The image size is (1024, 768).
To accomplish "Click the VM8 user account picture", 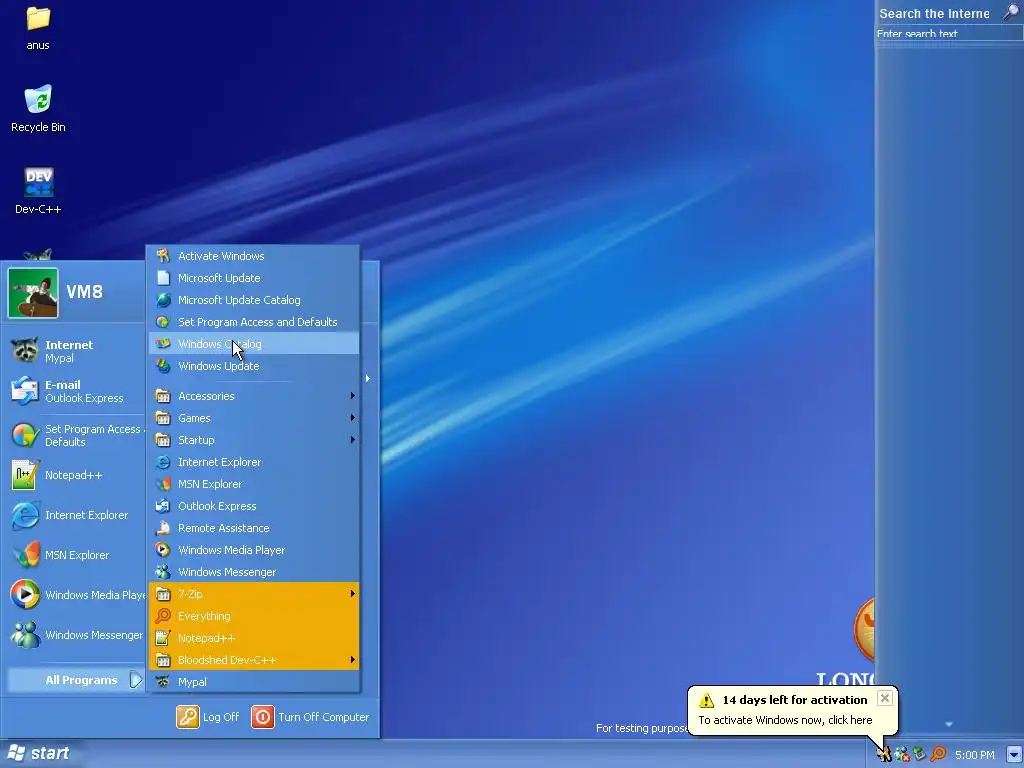I will pos(33,293).
